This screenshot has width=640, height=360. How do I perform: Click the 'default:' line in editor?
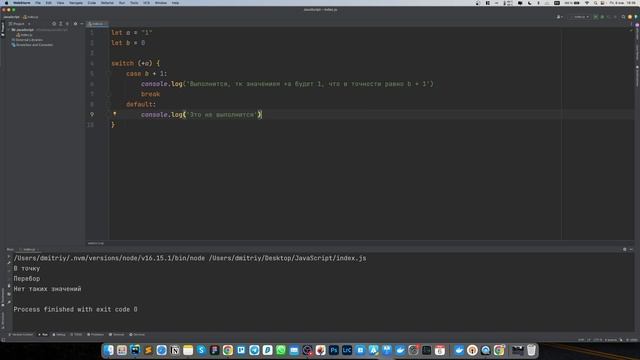point(141,104)
